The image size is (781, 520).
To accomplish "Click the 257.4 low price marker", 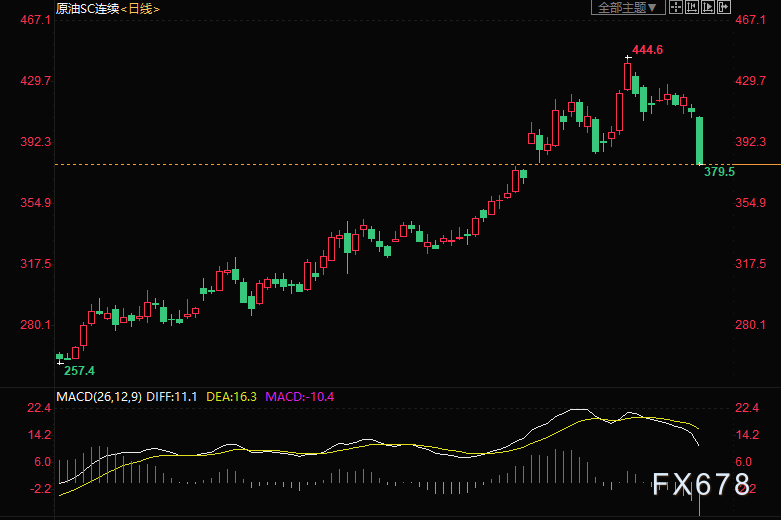I will tap(79, 371).
